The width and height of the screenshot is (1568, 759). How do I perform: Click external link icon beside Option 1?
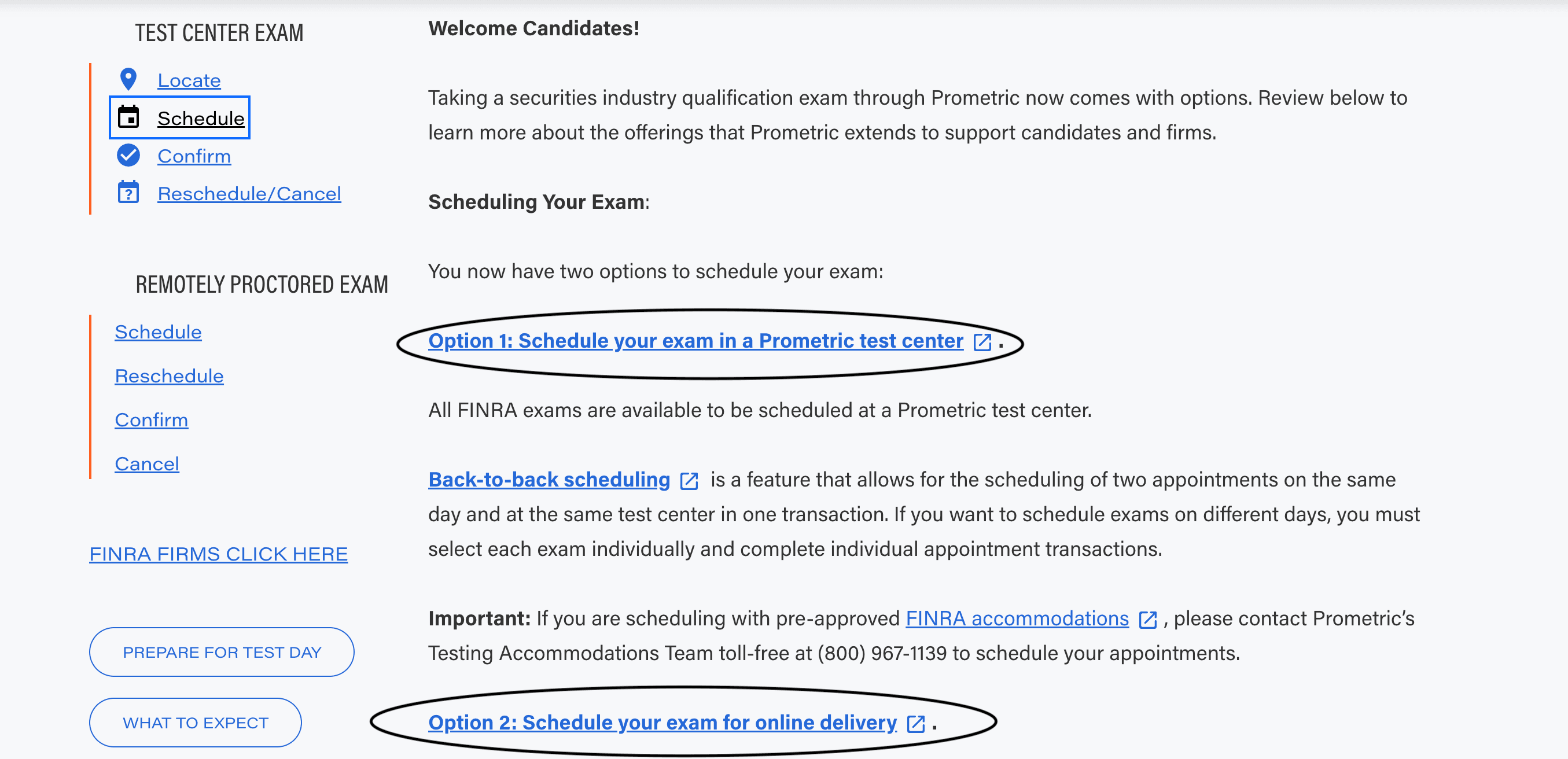(x=982, y=342)
